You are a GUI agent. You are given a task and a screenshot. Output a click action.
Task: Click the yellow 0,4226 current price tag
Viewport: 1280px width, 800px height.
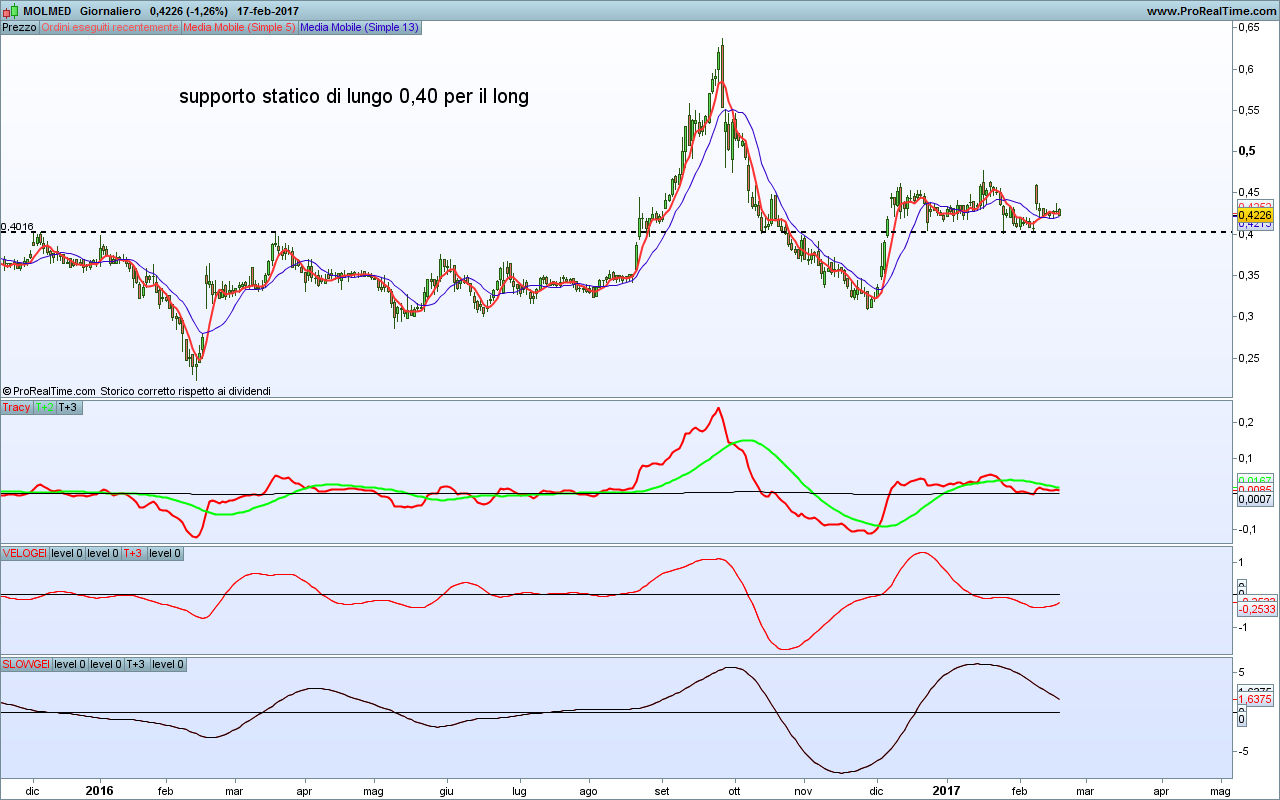(x=1254, y=214)
